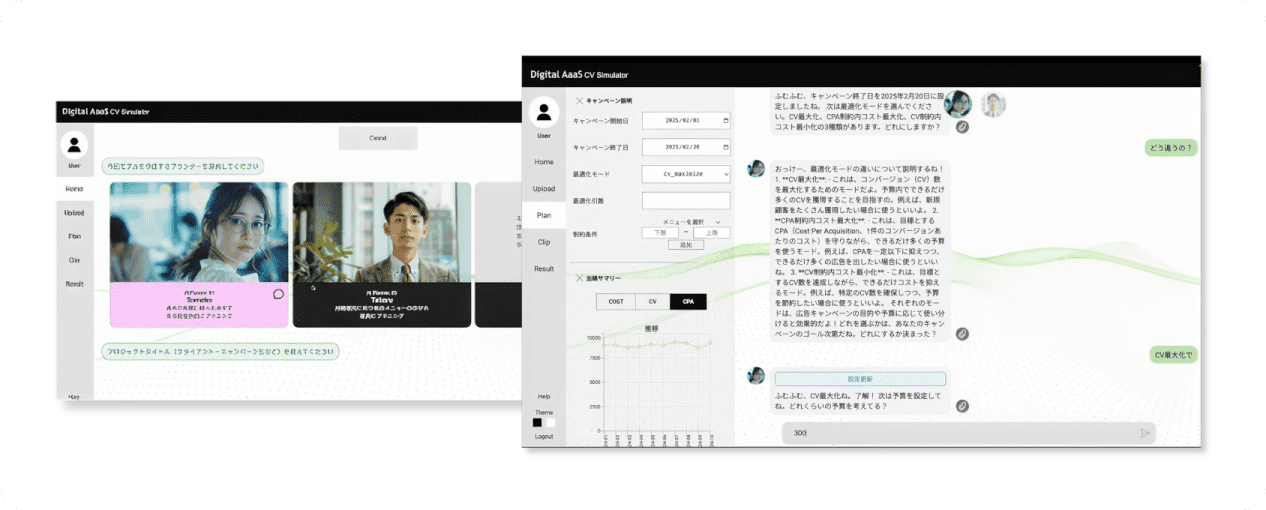Open calendar picker for campaign end date
Viewport: 1266px width, 510px height.
[725, 147]
